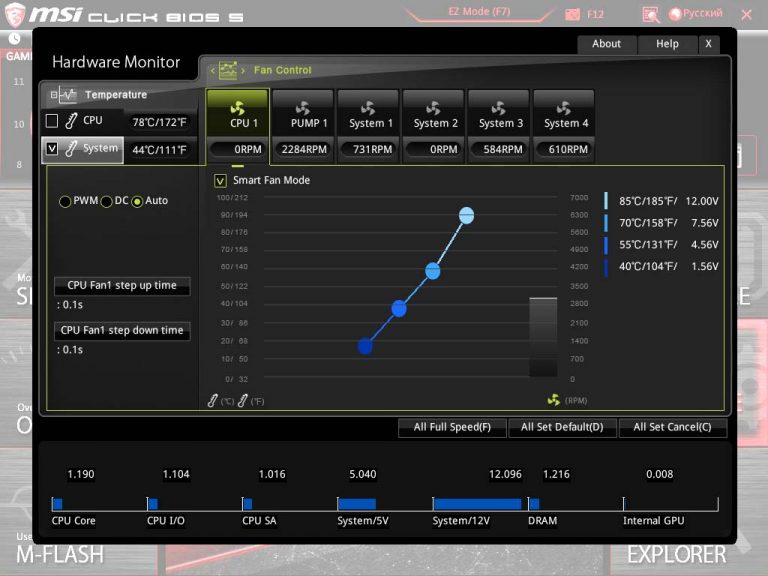Screen dimensions: 768x576
Task: Click the MSI dragon shield logo
Action: [x=15, y=14]
